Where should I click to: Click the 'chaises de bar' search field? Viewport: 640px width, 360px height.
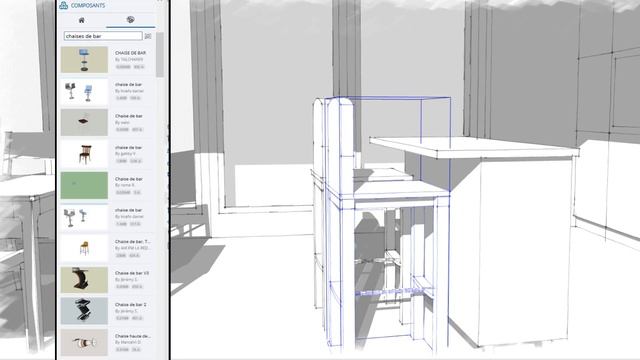coord(103,36)
